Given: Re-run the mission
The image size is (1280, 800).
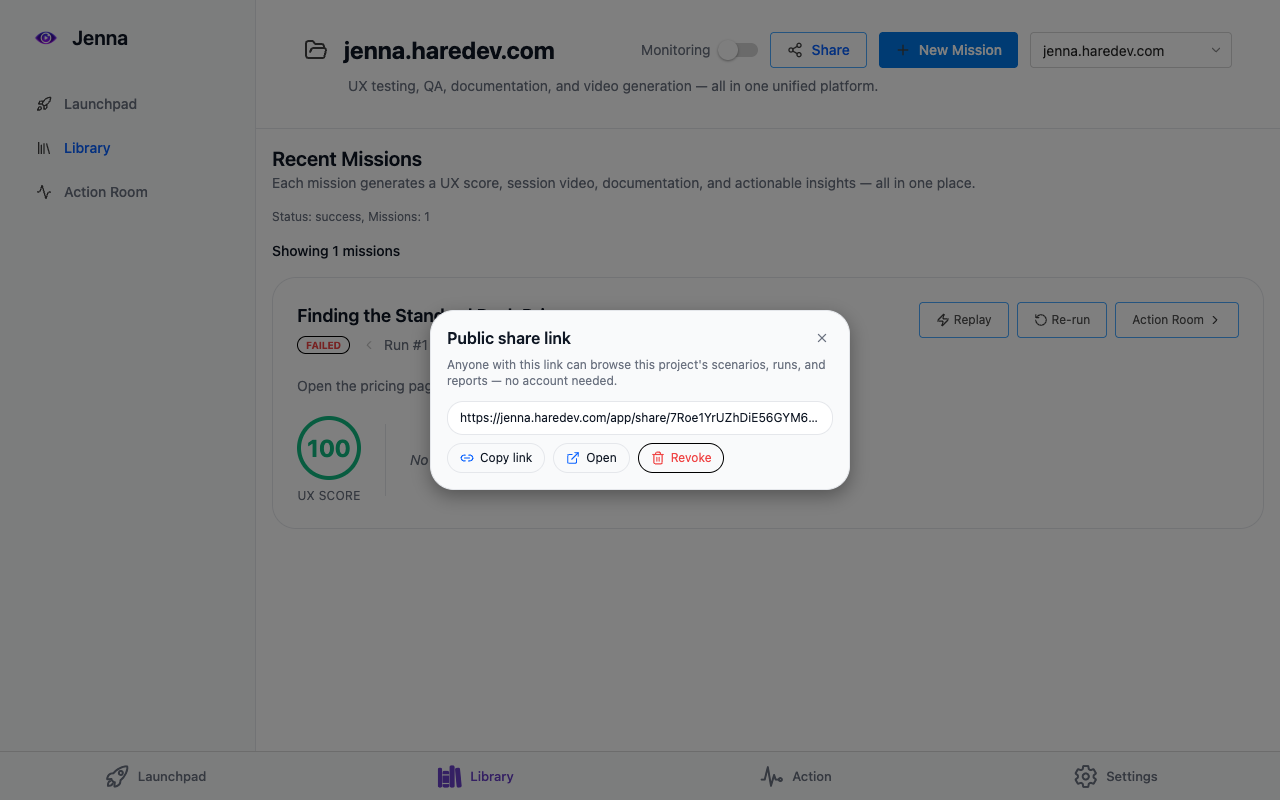Looking at the screenshot, I should coord(1062,320).
